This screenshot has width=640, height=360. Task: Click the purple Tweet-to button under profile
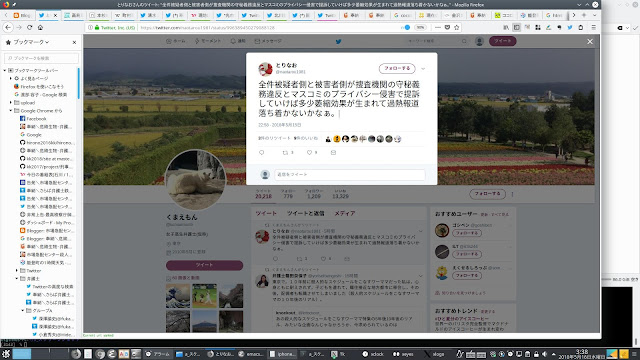coord(204,265)
